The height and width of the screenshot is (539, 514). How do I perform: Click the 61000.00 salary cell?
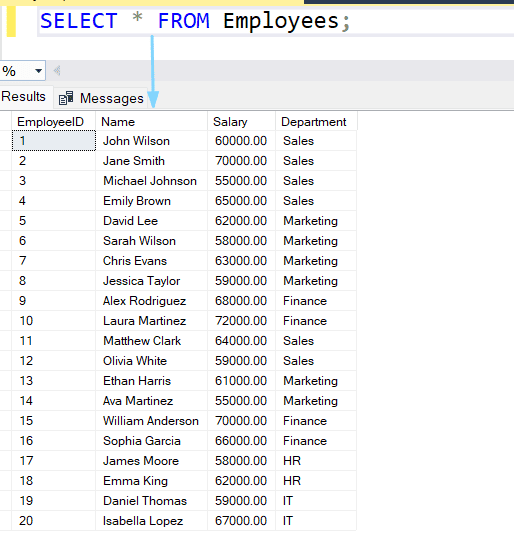[x=242, y=381]
